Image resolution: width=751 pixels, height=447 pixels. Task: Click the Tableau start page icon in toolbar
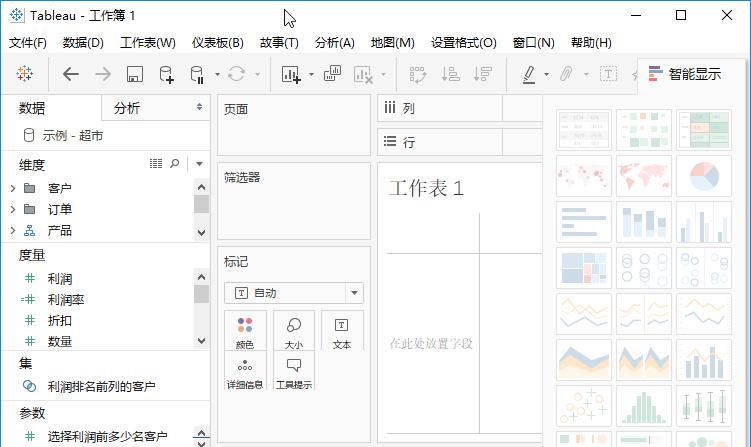point(24,74)
